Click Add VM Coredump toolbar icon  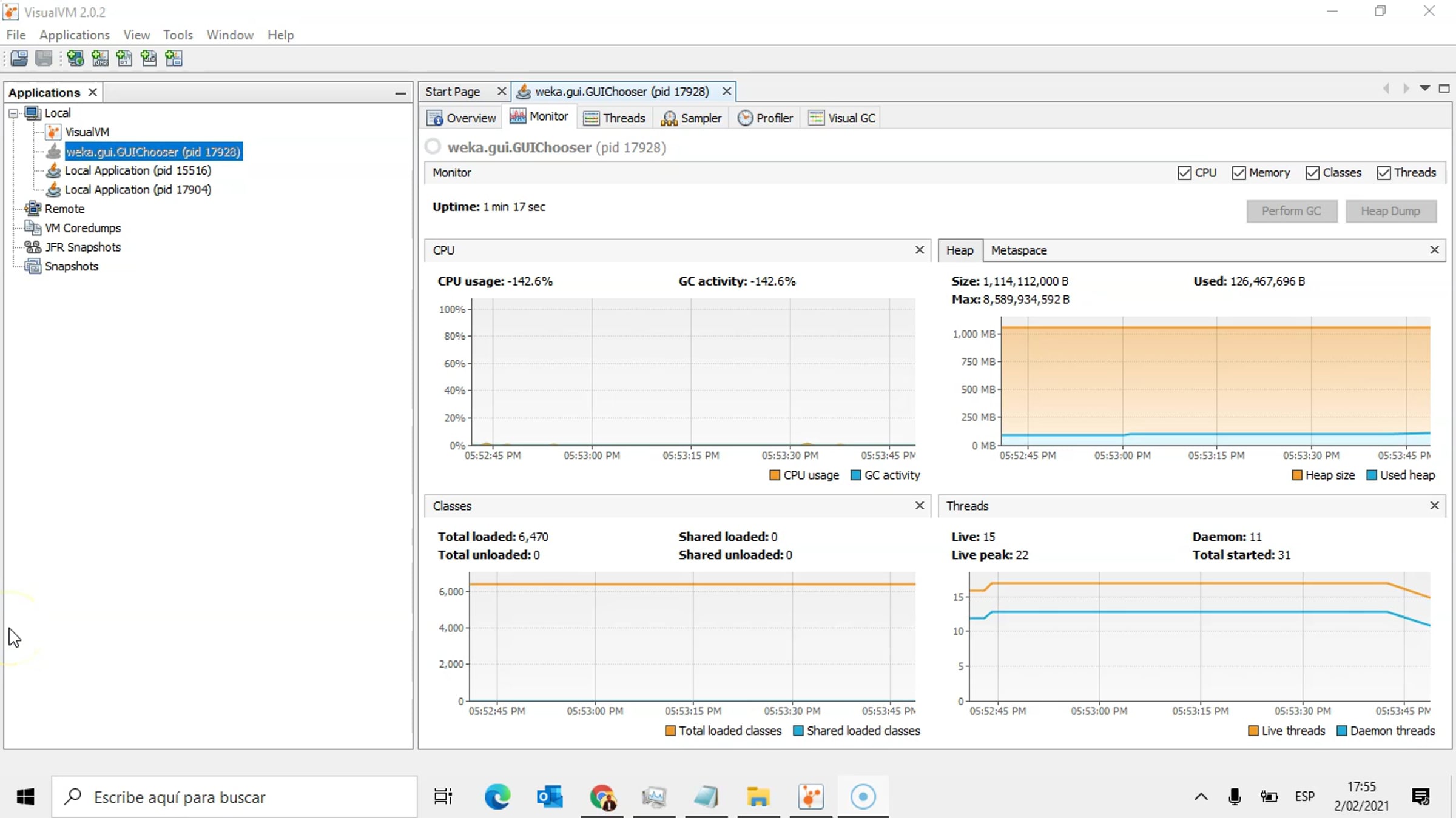[124, 58]
